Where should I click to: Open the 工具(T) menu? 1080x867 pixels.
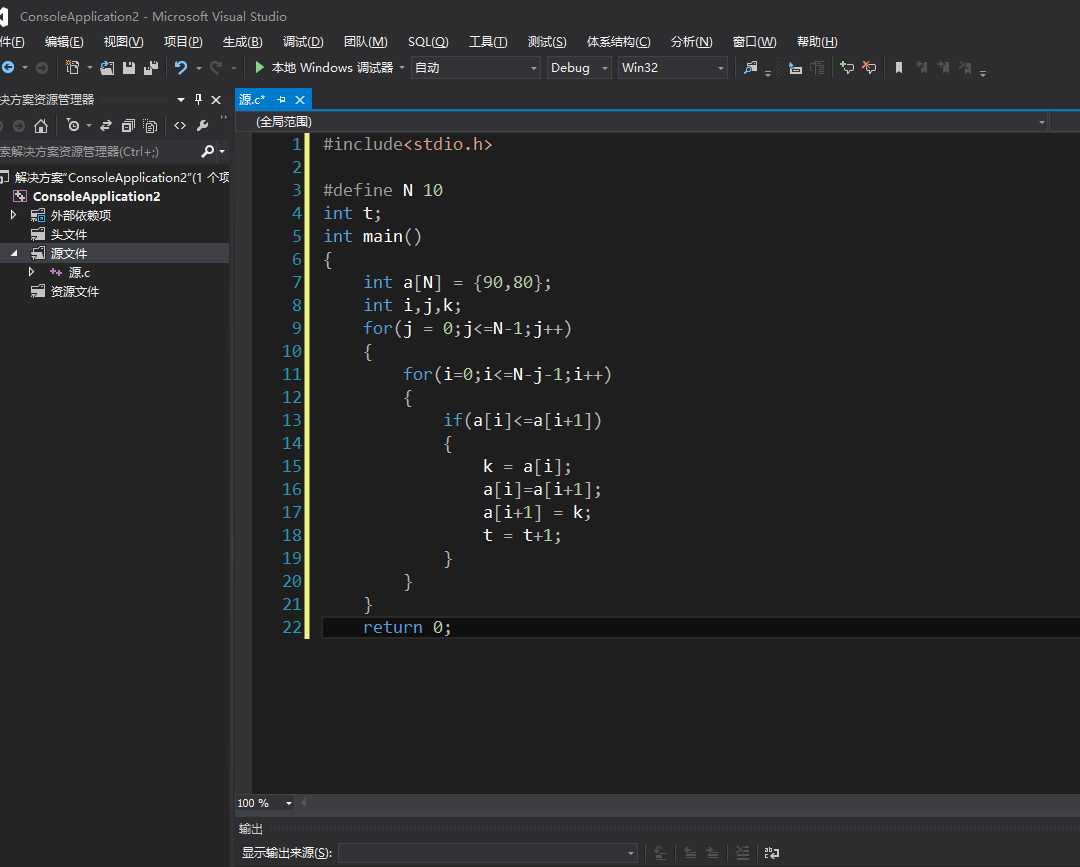tap(488, 42)
